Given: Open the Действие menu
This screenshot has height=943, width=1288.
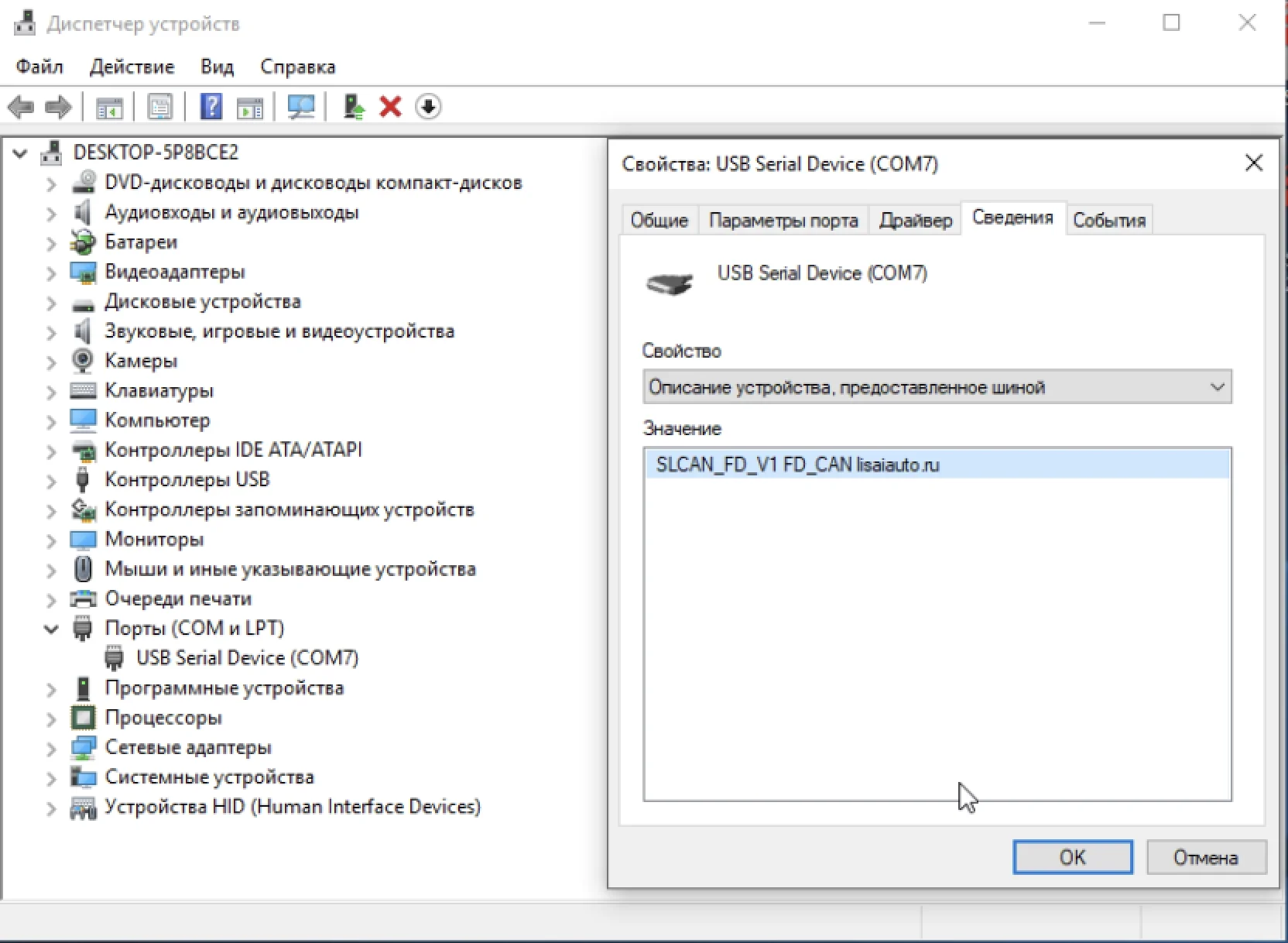Looking at the screenshot, I should tap(132, 67).
